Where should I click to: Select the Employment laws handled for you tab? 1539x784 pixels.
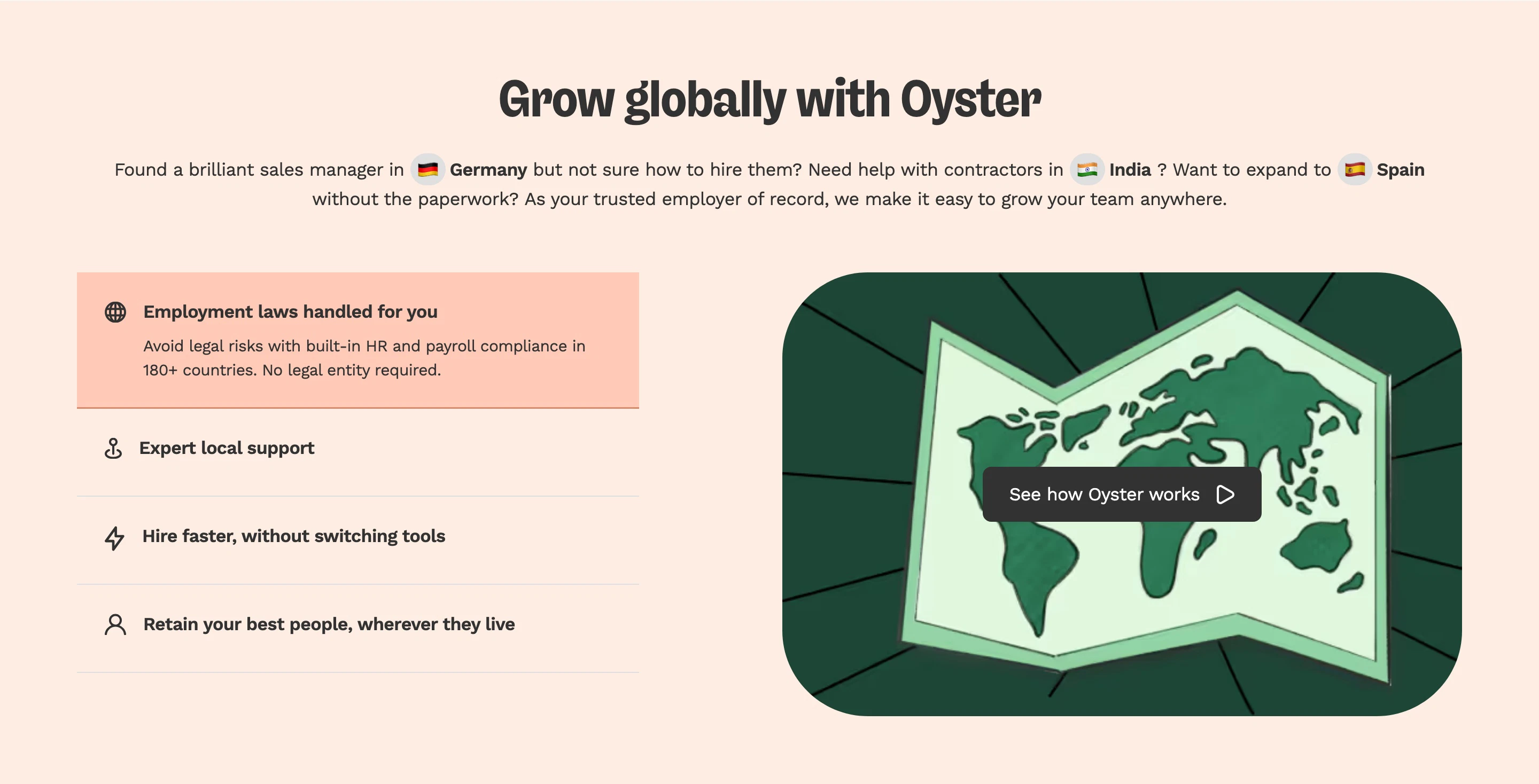358,340
